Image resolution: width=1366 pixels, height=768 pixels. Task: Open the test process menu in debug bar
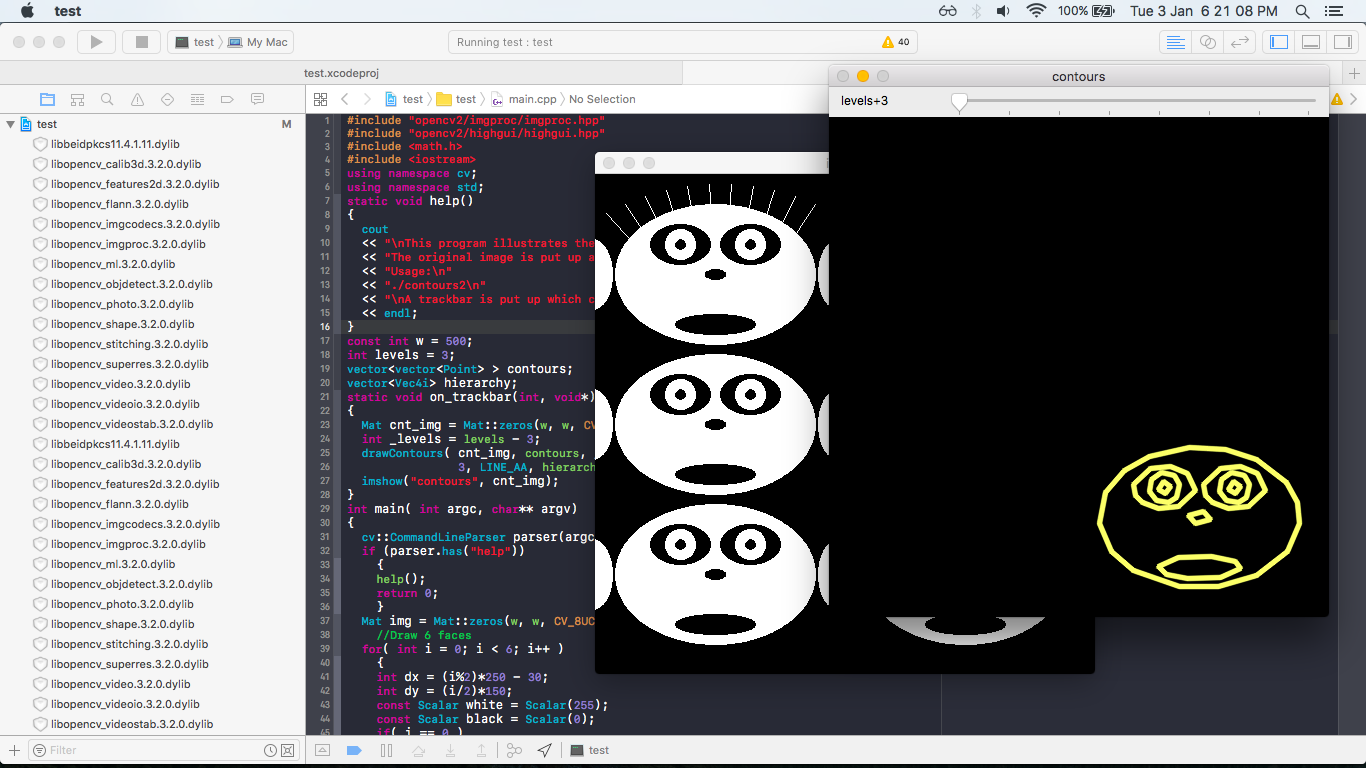point(589,750)
